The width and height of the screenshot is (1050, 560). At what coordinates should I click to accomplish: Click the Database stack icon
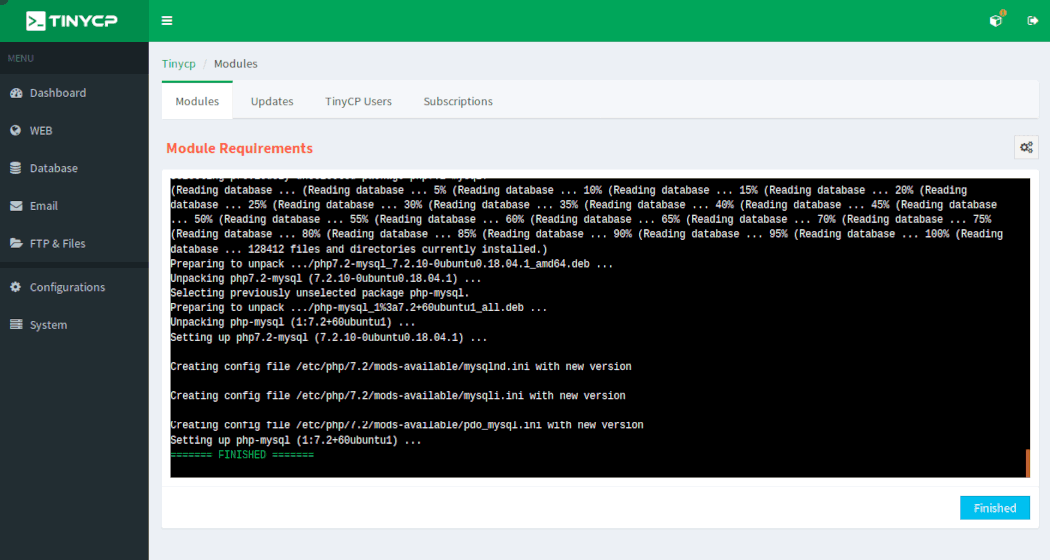[x=15, y=168]
